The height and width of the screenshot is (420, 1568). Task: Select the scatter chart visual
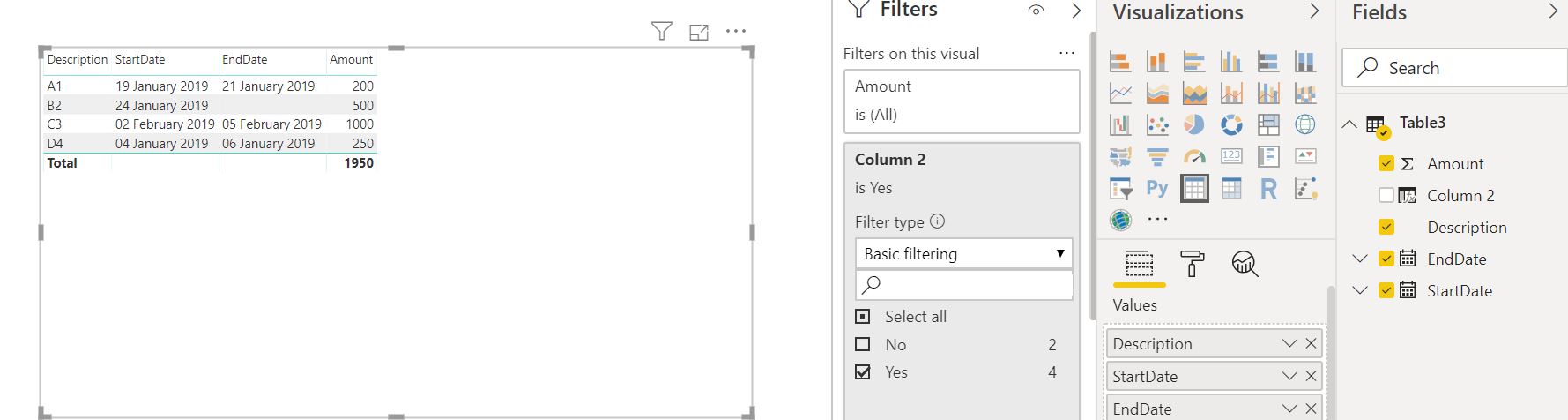pos(1157,124)
